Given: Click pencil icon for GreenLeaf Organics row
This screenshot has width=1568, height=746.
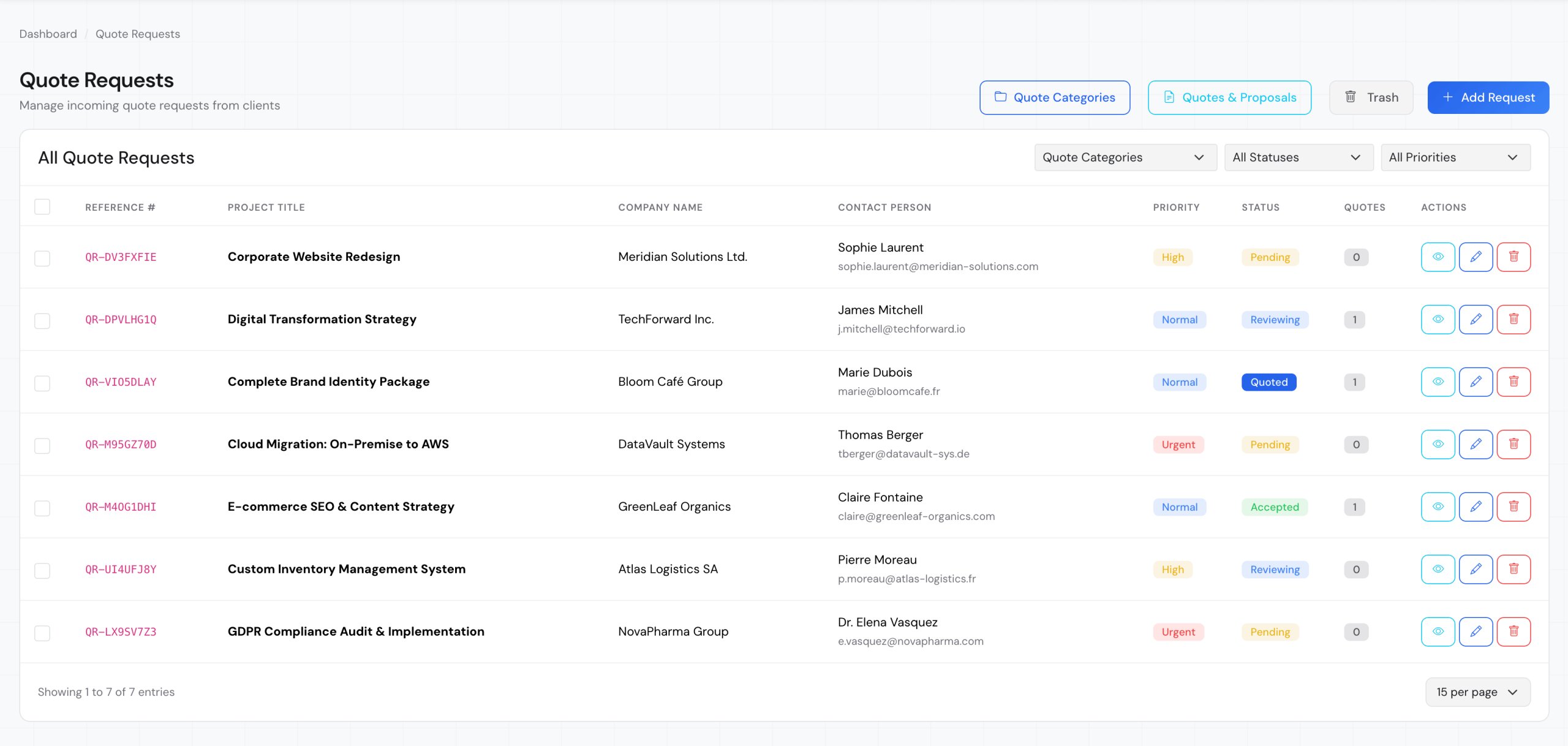Looking at the screenshot, I should tap(1475, 507).
